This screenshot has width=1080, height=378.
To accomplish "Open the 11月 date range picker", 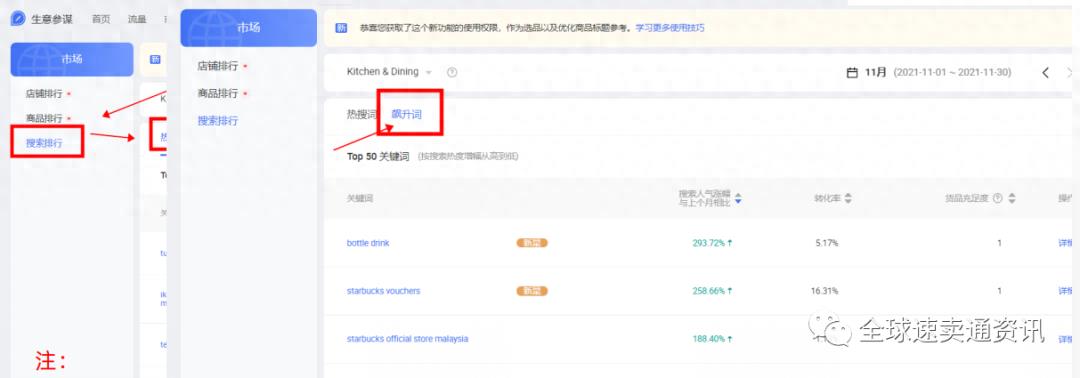I will (928, 72).
